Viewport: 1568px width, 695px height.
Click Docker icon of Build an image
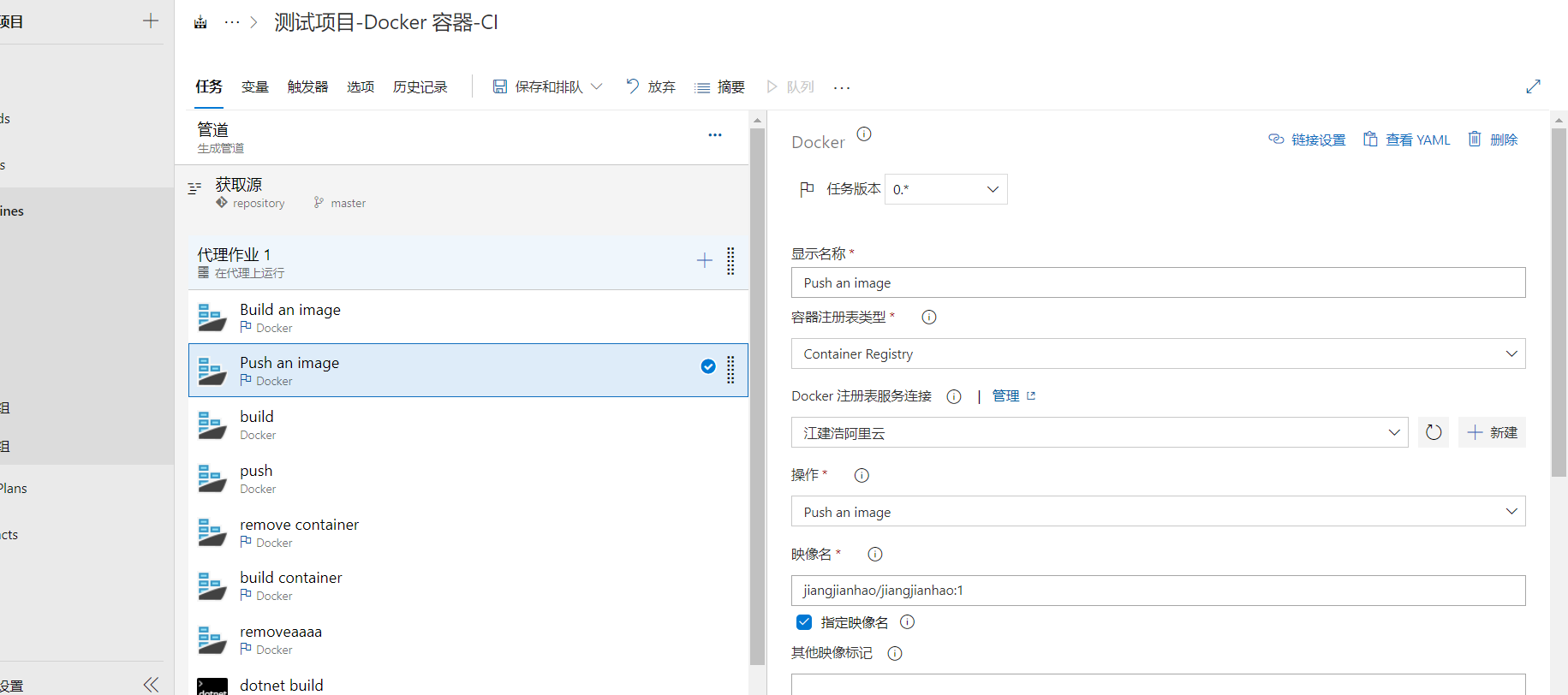pos(212,318)
